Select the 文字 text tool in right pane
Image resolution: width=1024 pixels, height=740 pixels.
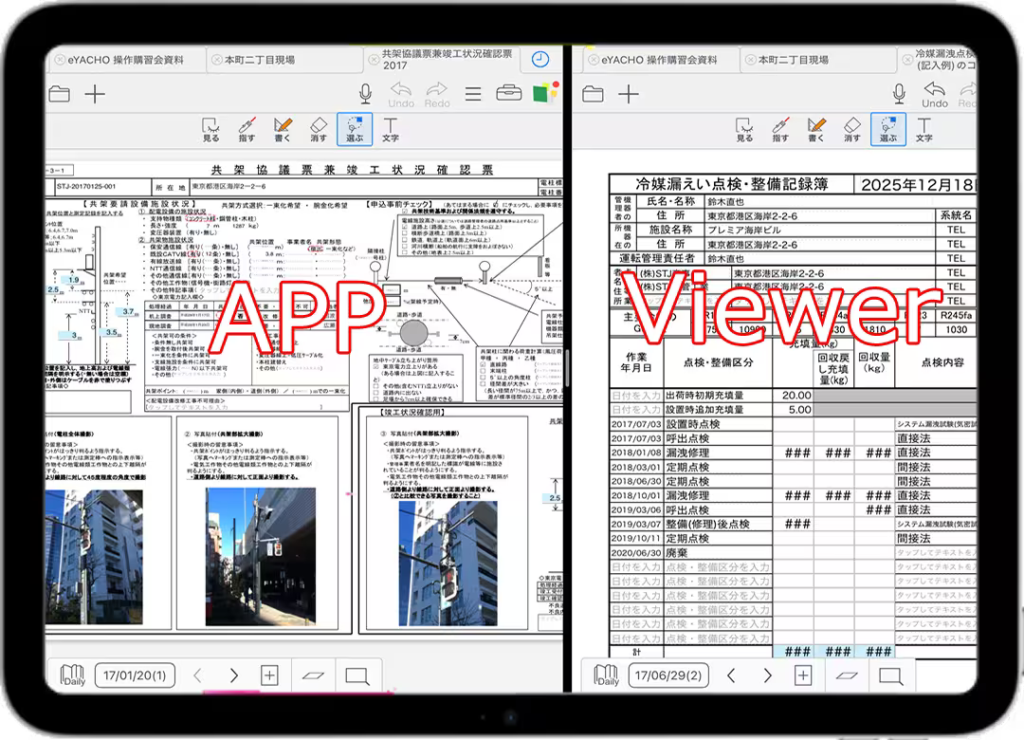924,129
